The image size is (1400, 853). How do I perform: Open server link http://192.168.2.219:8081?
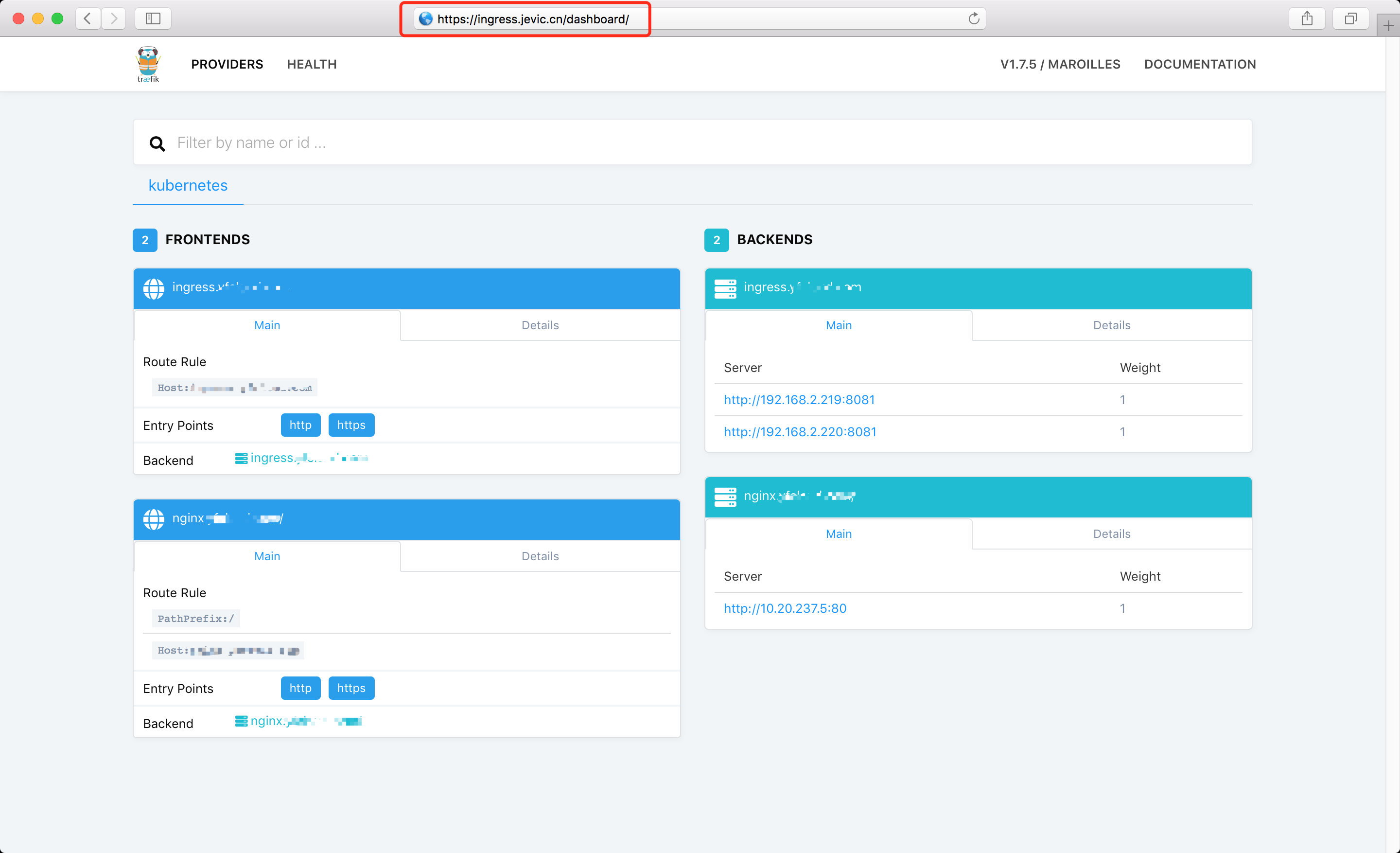click(799, 399)
